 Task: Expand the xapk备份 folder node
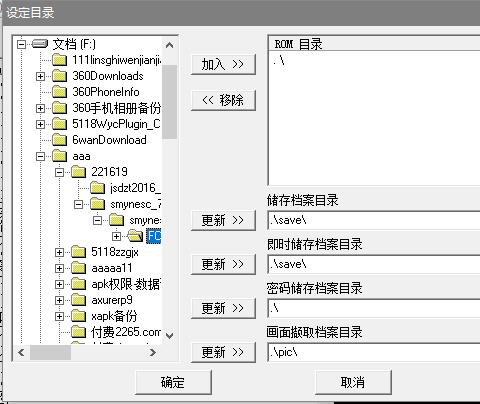click(59, 316)
